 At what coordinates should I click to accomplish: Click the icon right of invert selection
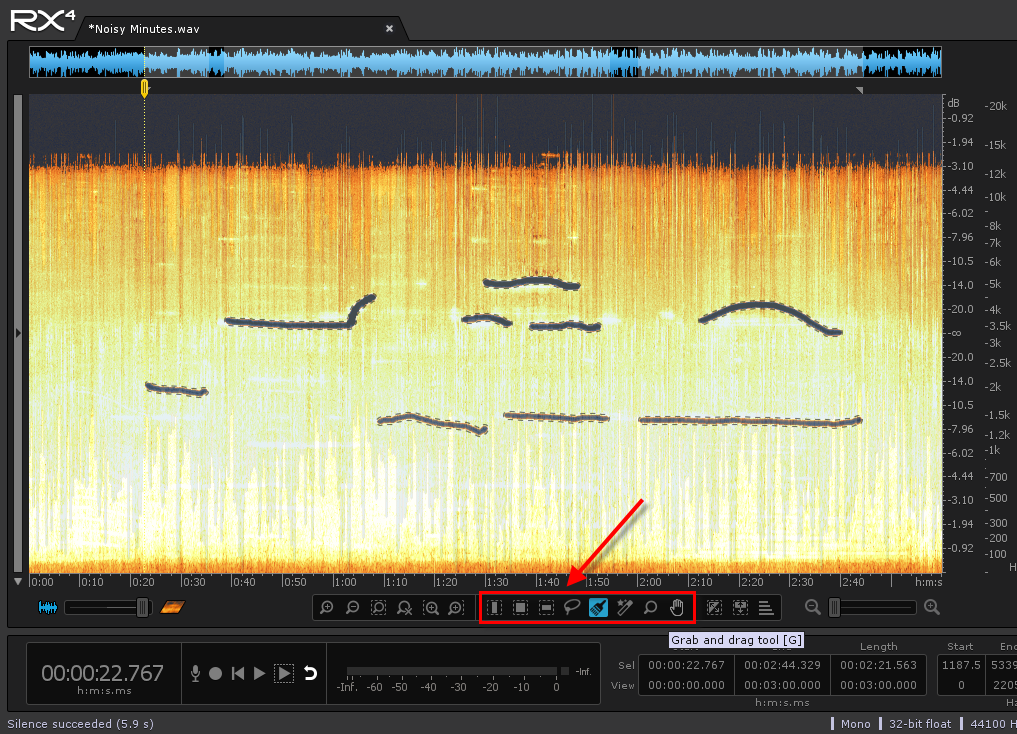[740, 608]
